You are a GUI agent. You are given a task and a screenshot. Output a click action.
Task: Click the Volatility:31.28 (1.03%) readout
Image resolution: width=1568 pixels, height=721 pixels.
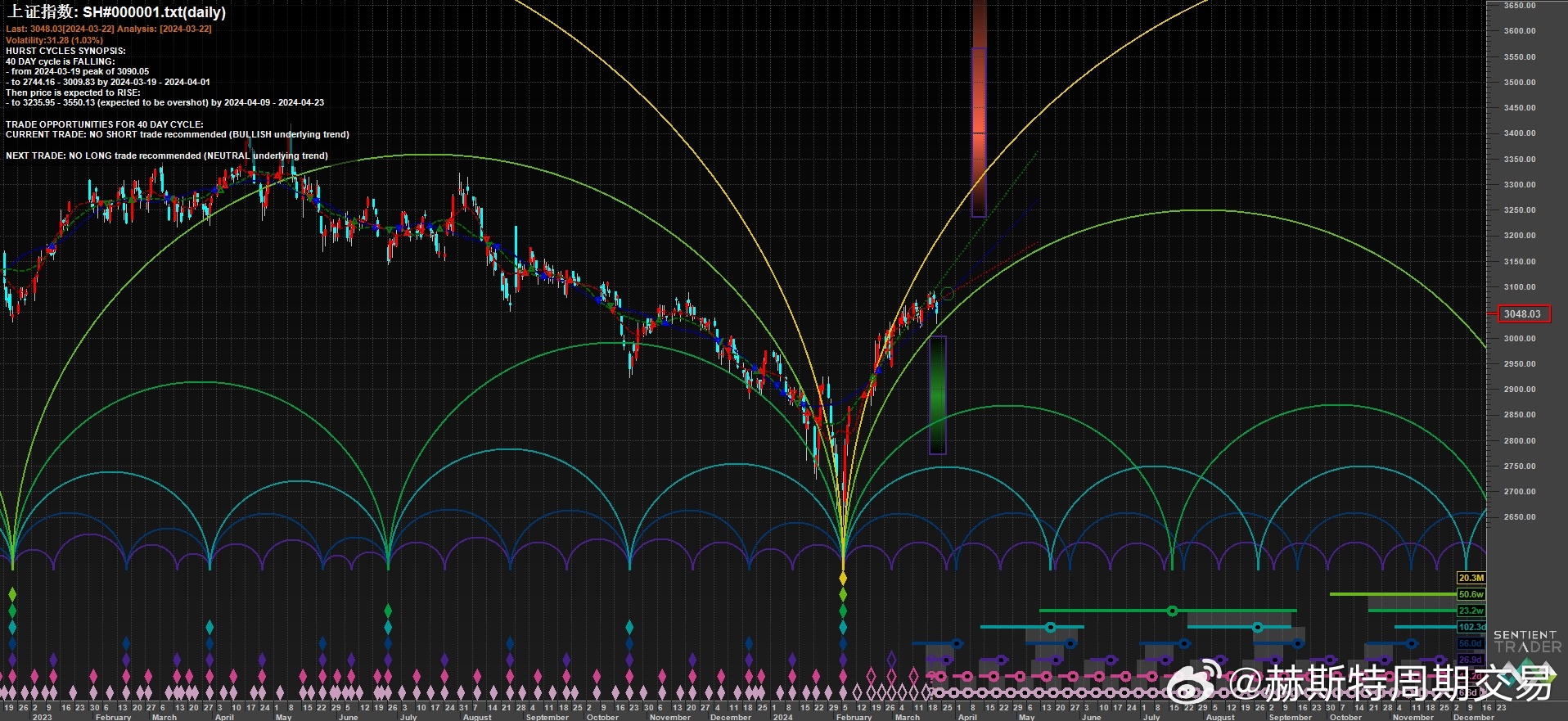pos(54,40)
